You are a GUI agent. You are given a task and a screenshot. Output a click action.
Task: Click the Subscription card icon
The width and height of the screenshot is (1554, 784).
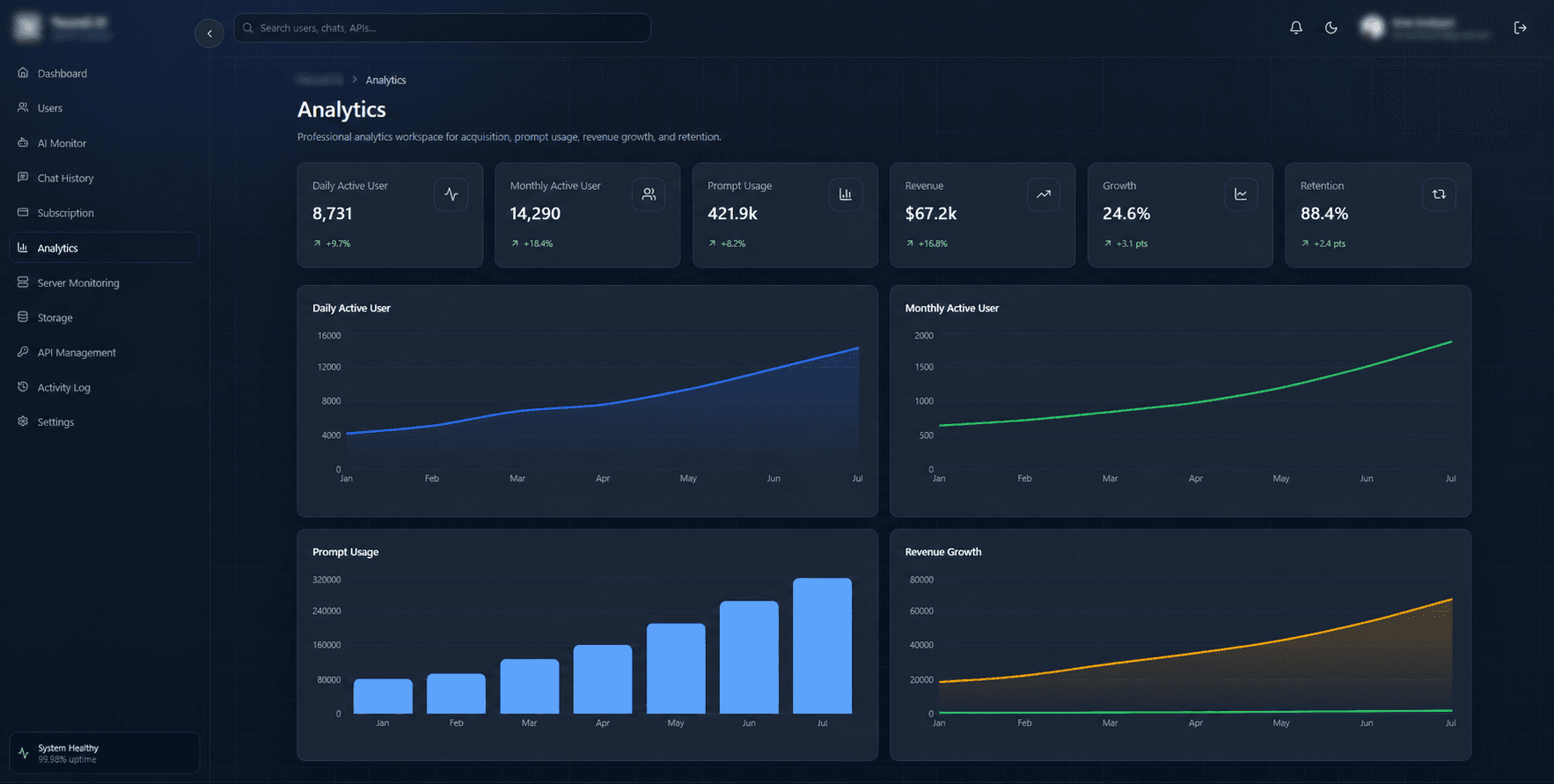(23, 212)
